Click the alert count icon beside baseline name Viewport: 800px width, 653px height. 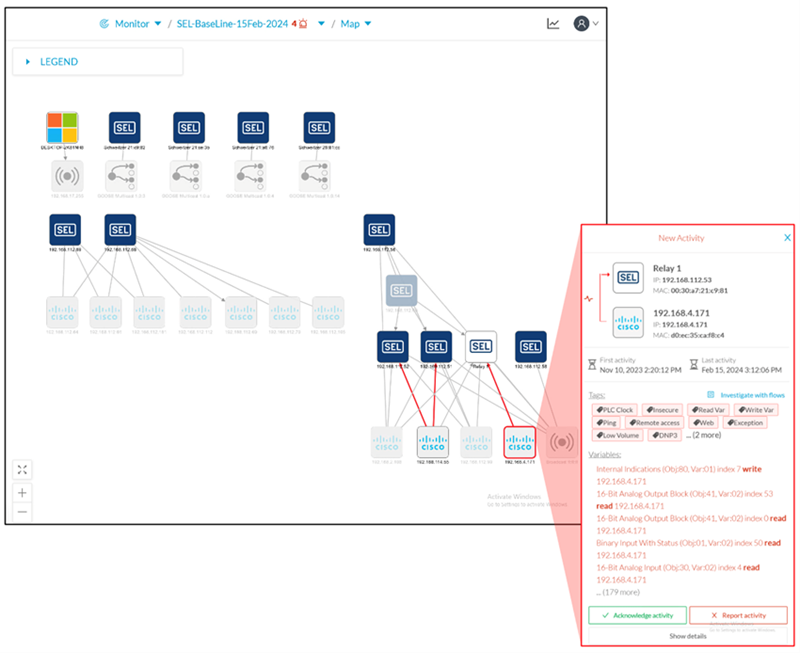point(300,24)
